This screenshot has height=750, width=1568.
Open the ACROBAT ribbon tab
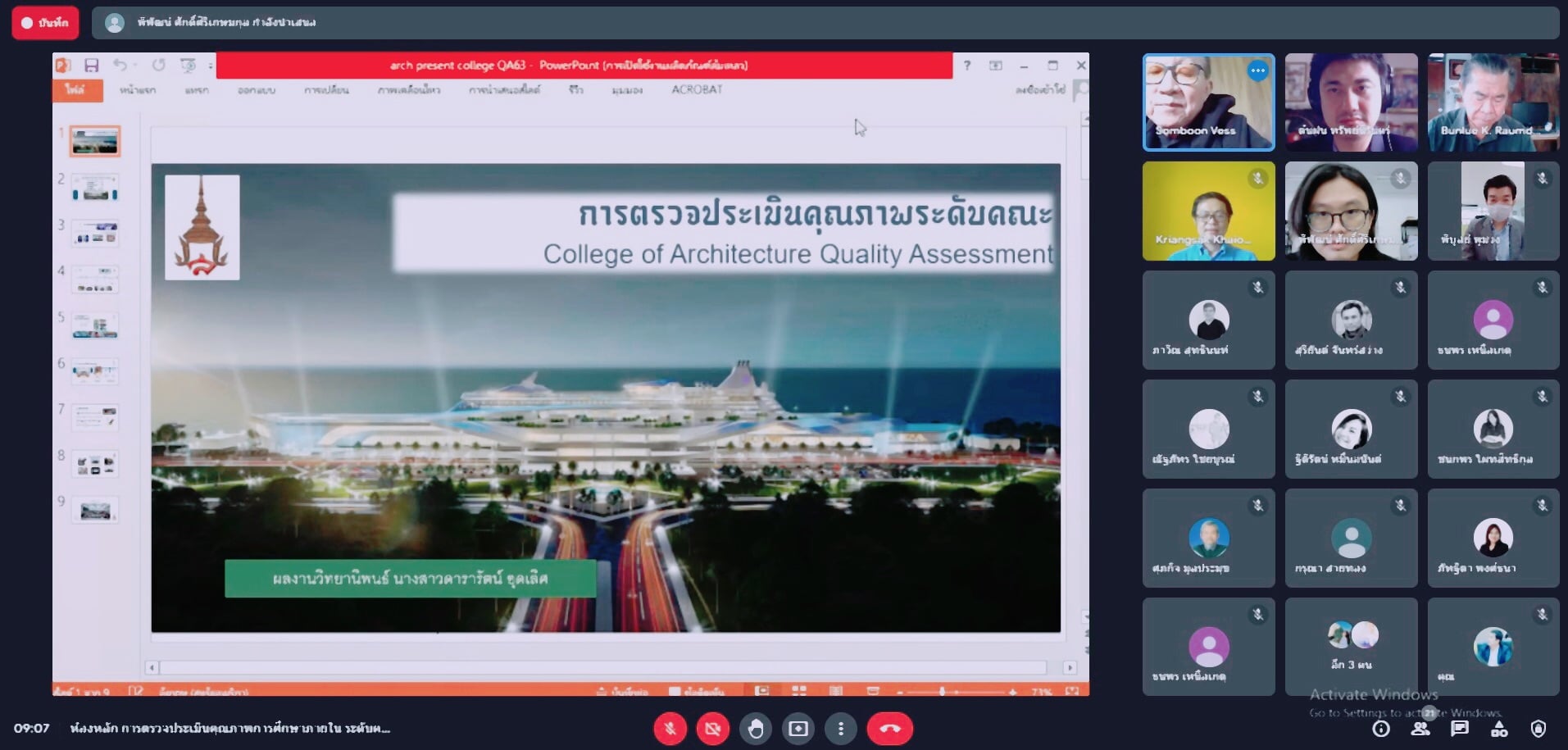(697, 89)
